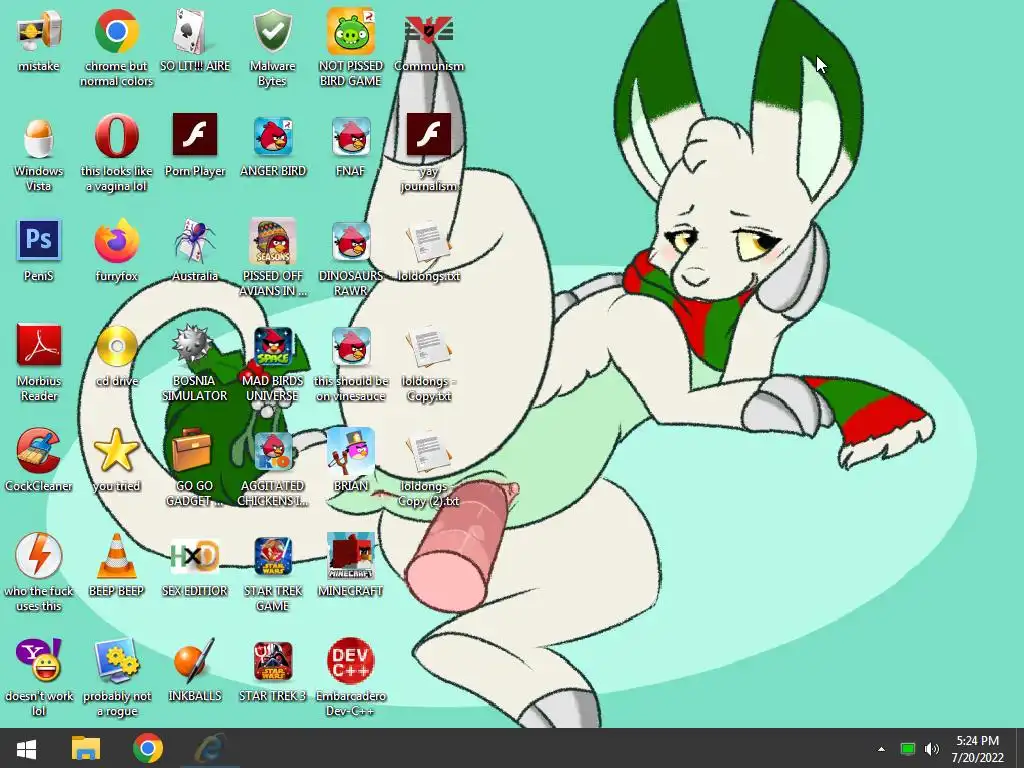Open the 'Australia' spider solitaire icon

[195, 240]
